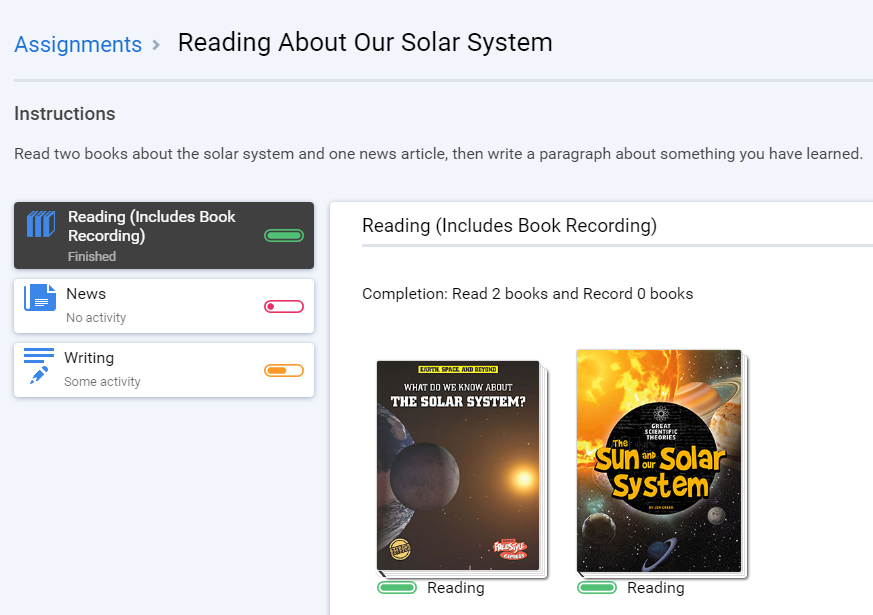Viewport: 873px width, 615px height.
Task: Click progress bar under 'What Do We Know' book
Action: click(397, 587)
